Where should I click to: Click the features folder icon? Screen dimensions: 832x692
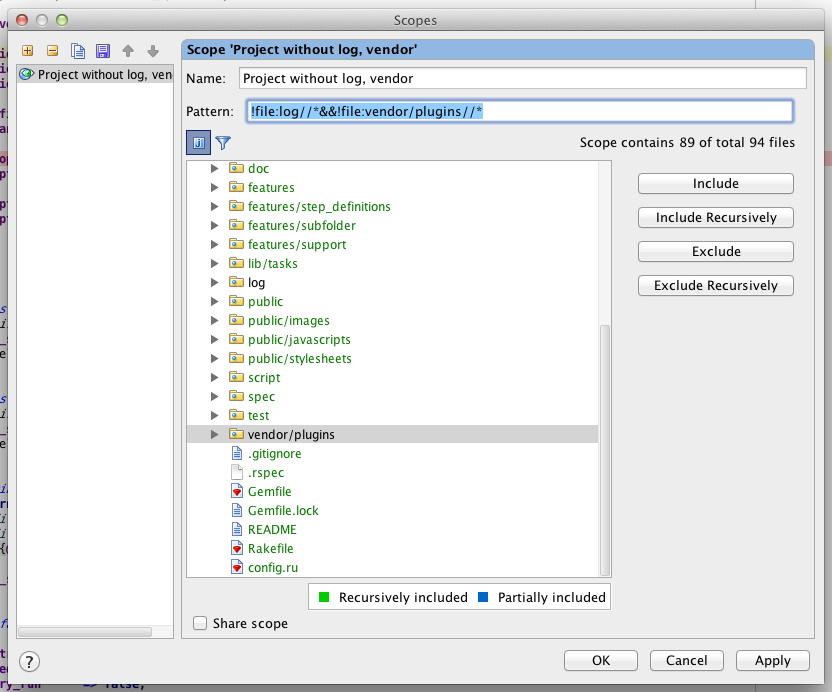pos(236,187)
